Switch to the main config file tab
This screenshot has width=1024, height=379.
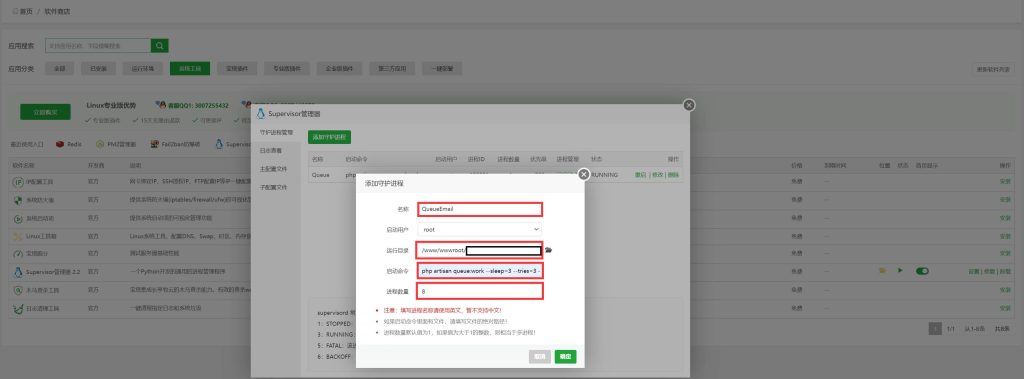pos(273,169)
